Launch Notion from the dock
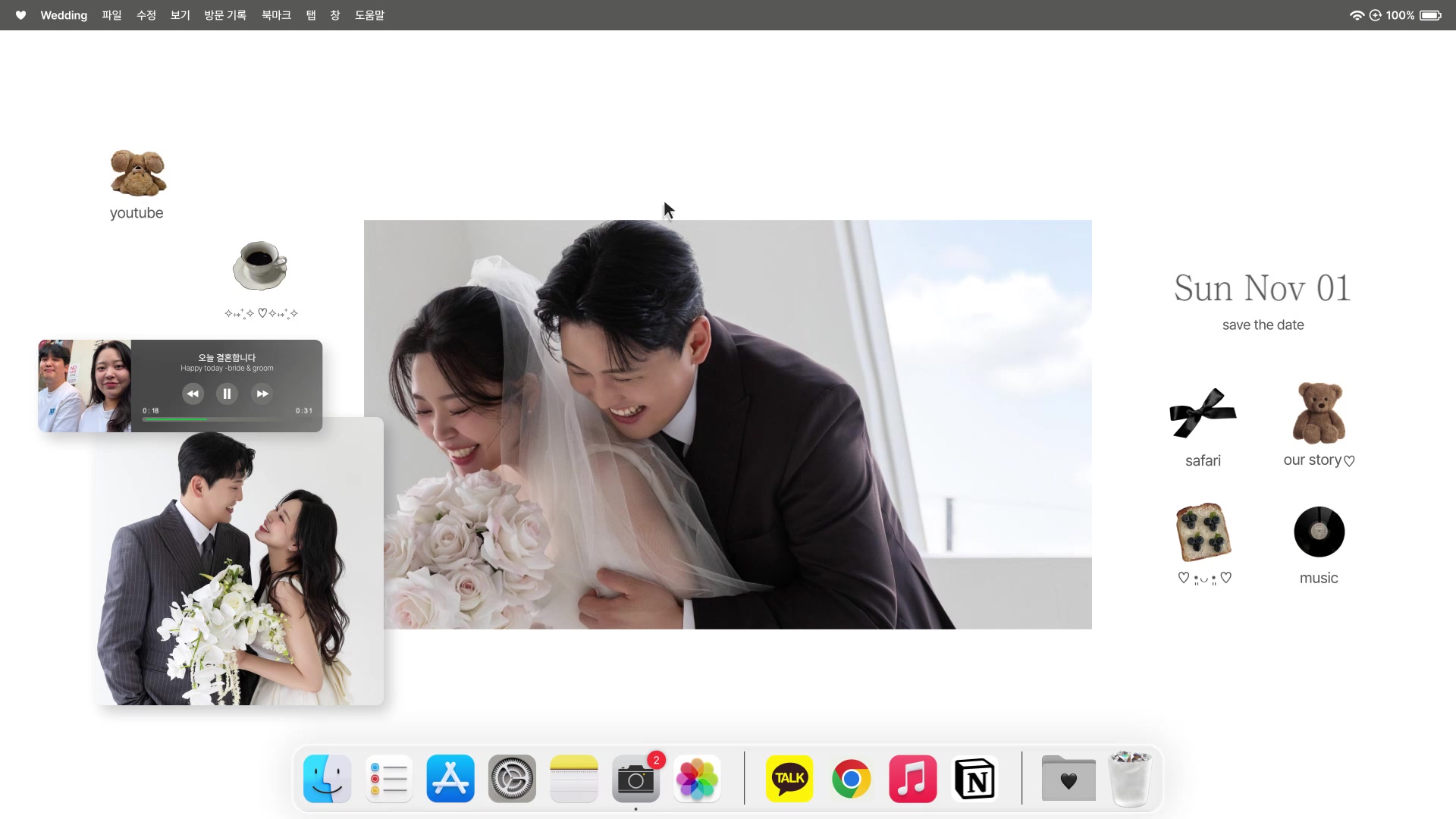 974,778
